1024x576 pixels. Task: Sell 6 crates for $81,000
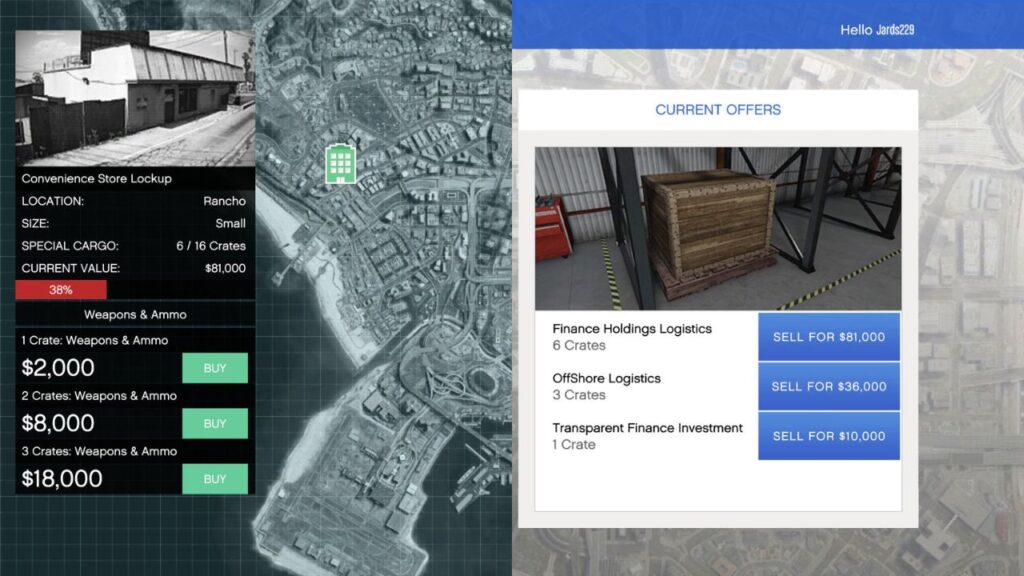[x=829, y=337]
